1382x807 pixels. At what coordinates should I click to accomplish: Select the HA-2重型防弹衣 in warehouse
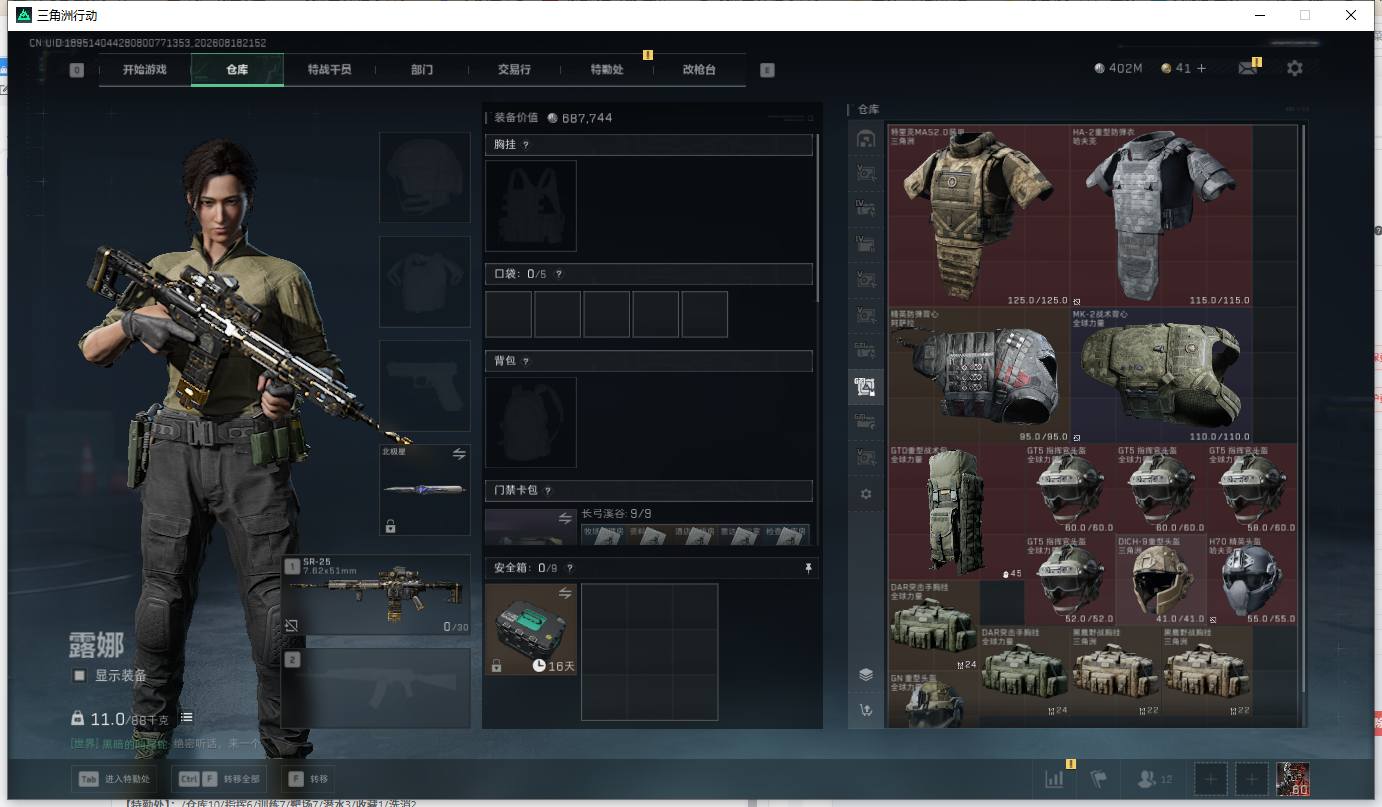[1162, 215]
